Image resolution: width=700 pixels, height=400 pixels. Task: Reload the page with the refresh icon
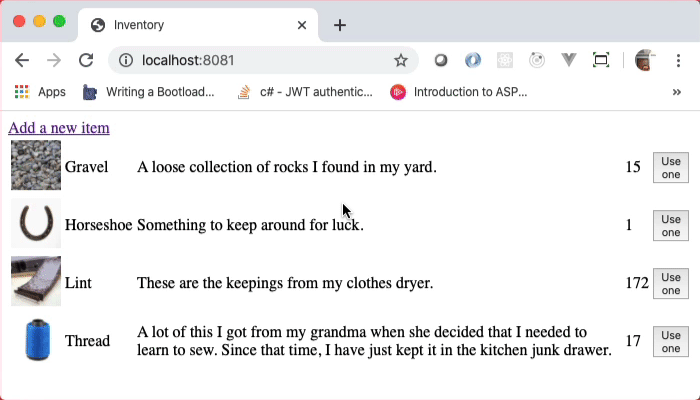pyautogui.click(x=86, y=60)
